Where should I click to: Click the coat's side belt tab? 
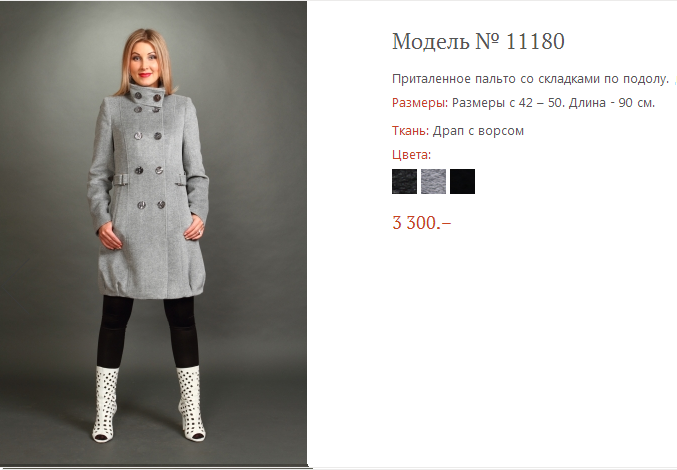click(120, 179)
